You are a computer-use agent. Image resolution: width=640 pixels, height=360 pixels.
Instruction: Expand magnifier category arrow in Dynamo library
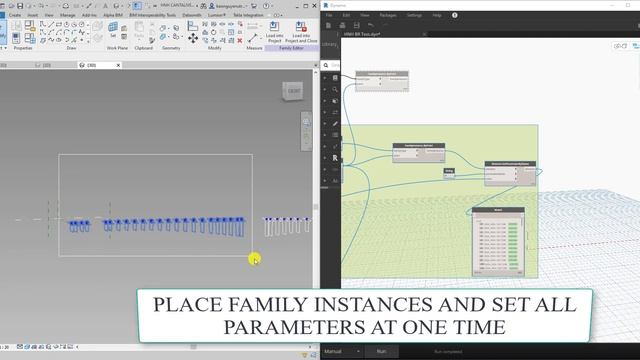[x=325, y=89]
